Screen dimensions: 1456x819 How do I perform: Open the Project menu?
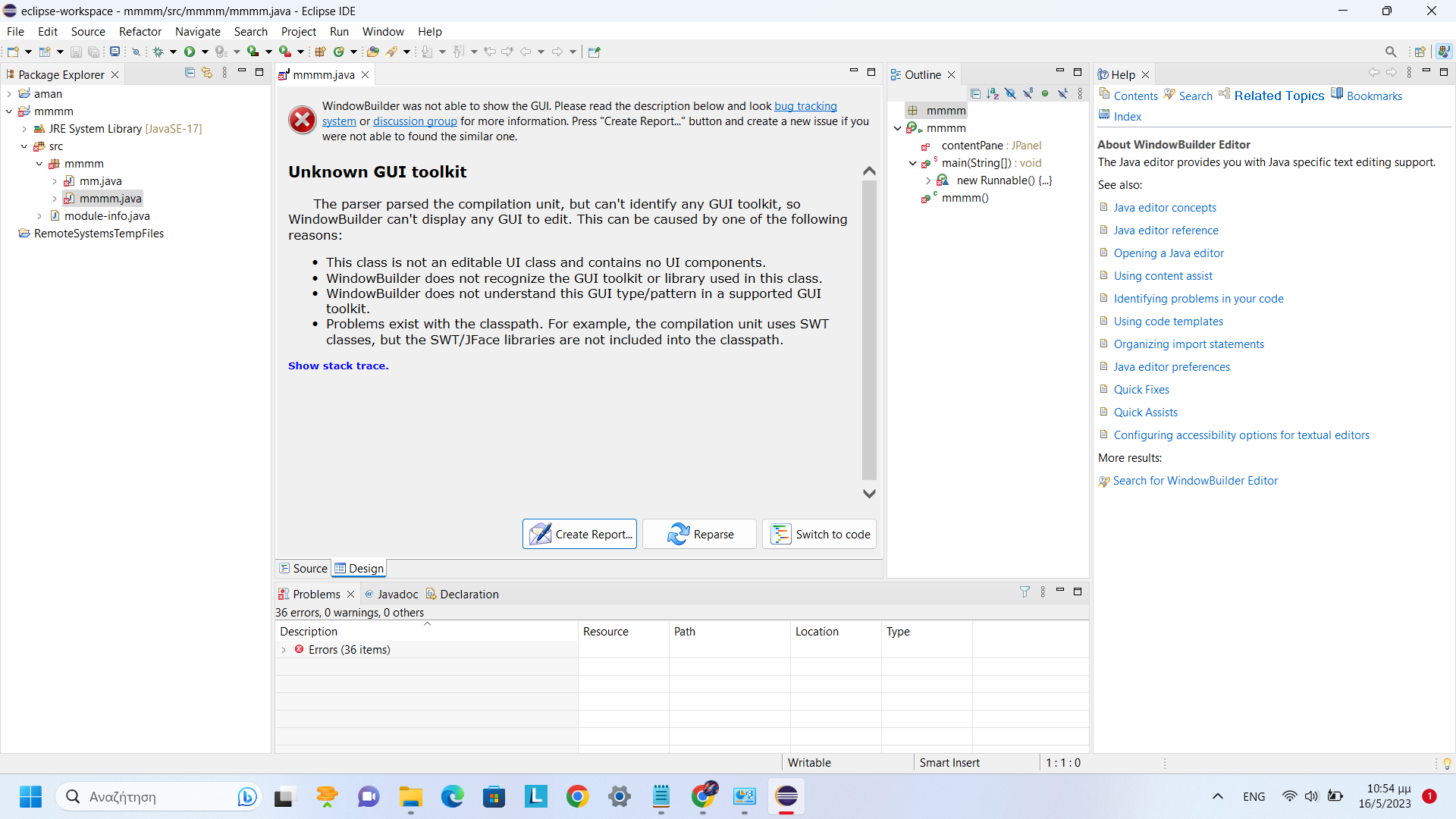click(x=299, y=31)
